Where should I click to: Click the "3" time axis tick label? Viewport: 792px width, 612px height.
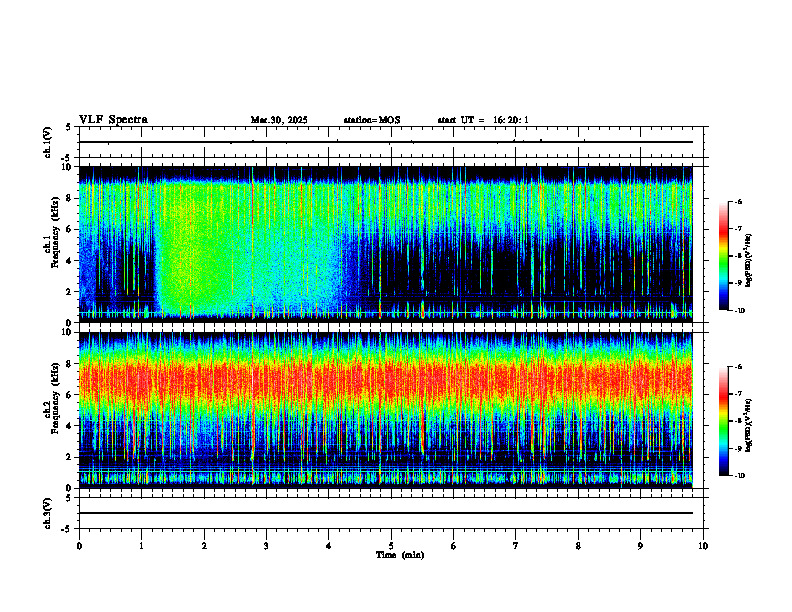pyautogui.click(x=266, y=546)
